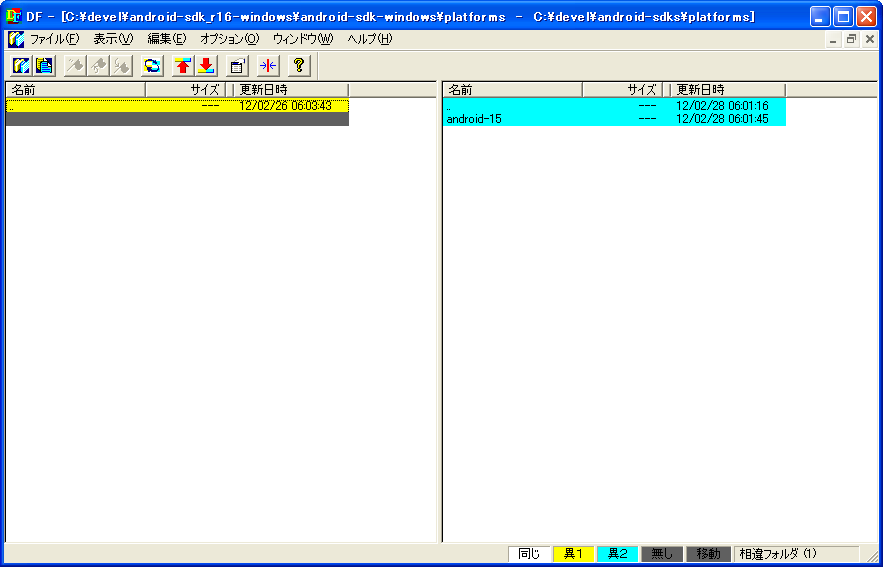Minimize the inner comparison child window

click(834, 39)
